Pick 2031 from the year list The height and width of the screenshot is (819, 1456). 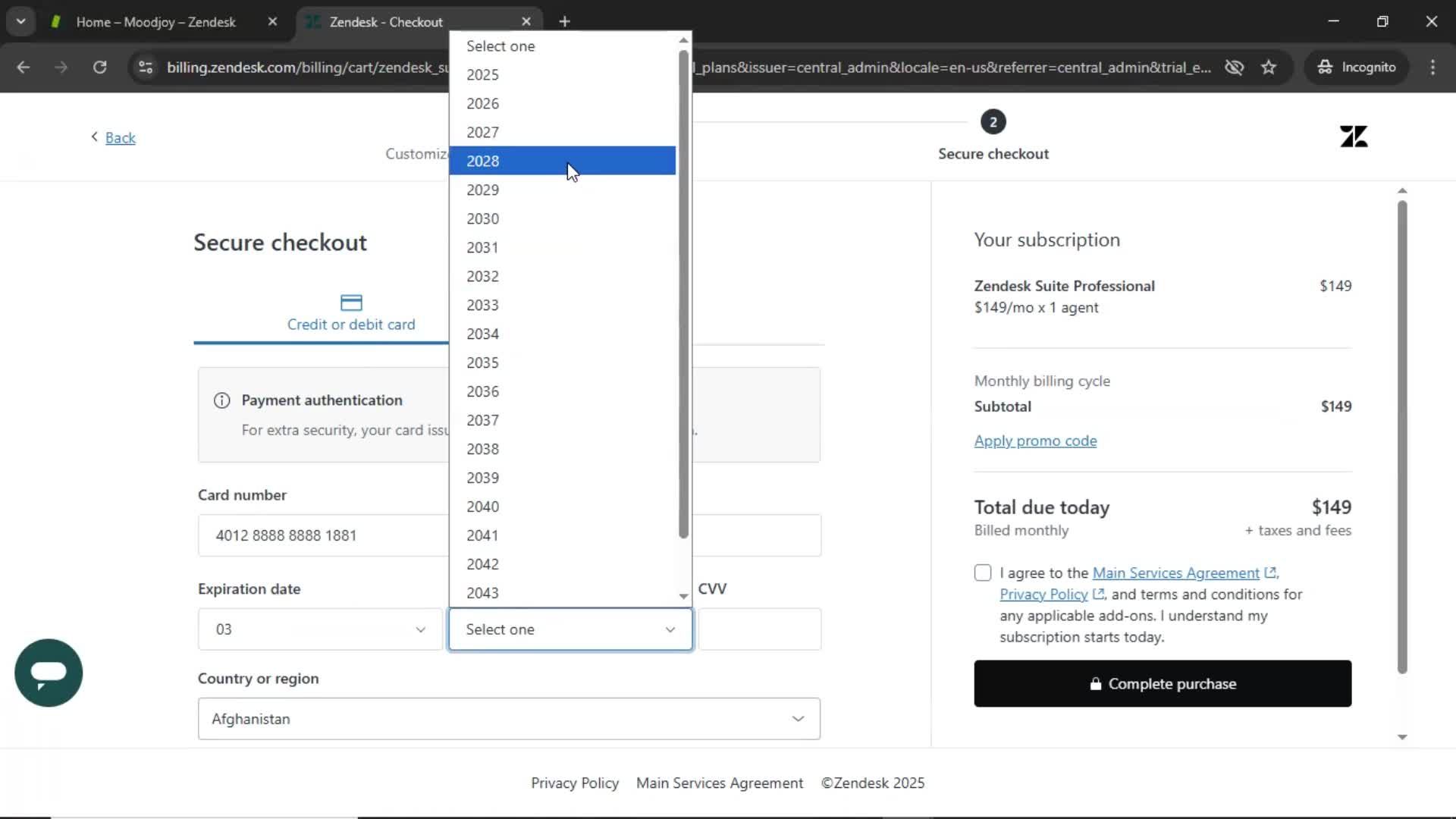click(562, 247)
